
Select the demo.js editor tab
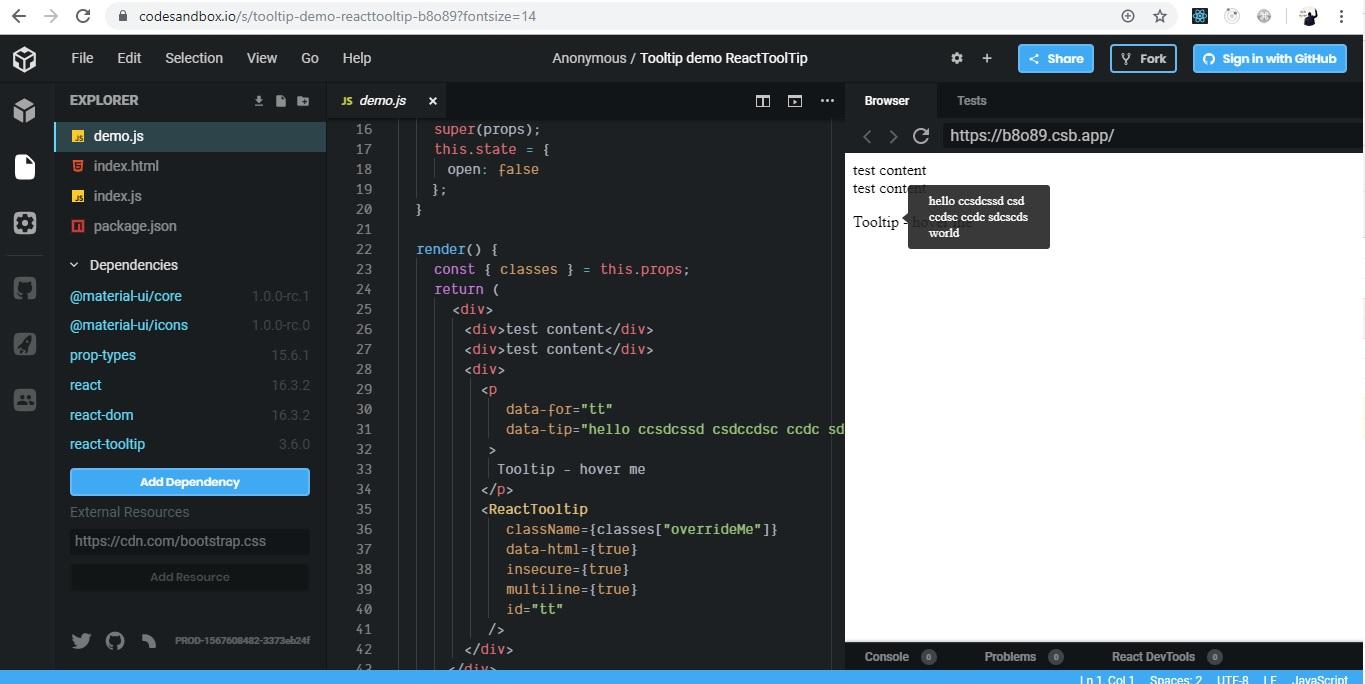coord(383,101)
